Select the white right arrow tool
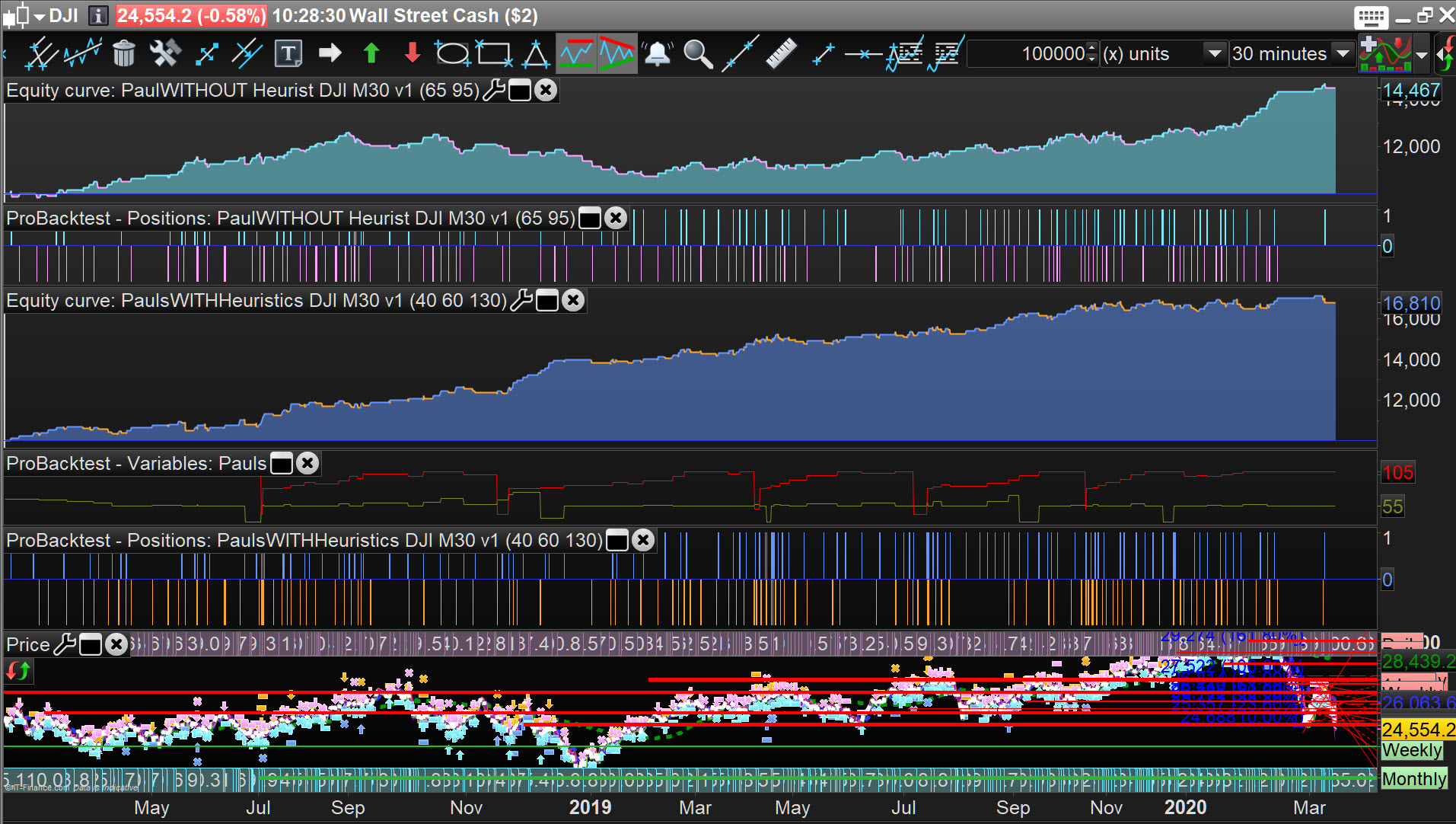The width and height of the screenshot is (1456, 824). (330, 53)
